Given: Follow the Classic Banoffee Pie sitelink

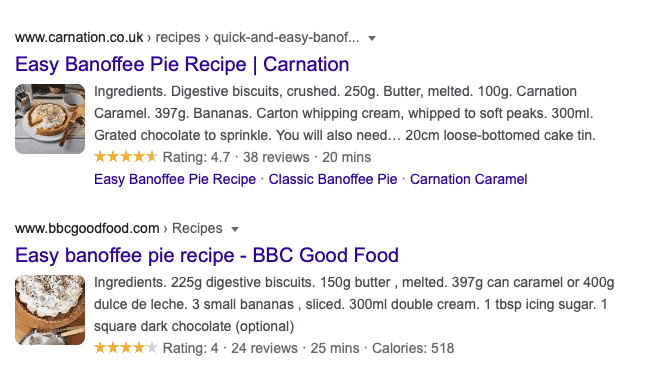Looking at the screenshot, I should pos(333,179).
